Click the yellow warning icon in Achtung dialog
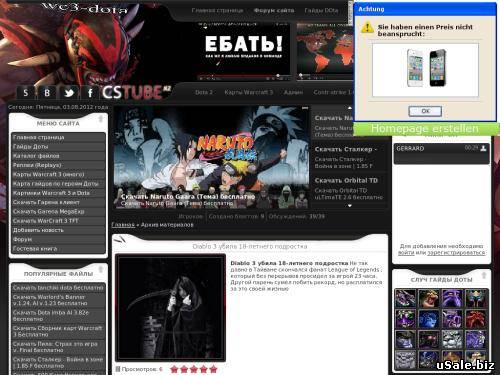This screenshot has height=375, width=500. point(367,27)
